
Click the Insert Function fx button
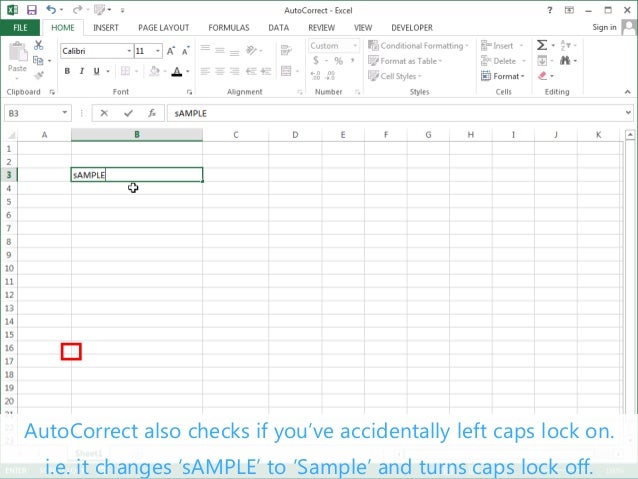pos(152,113)
